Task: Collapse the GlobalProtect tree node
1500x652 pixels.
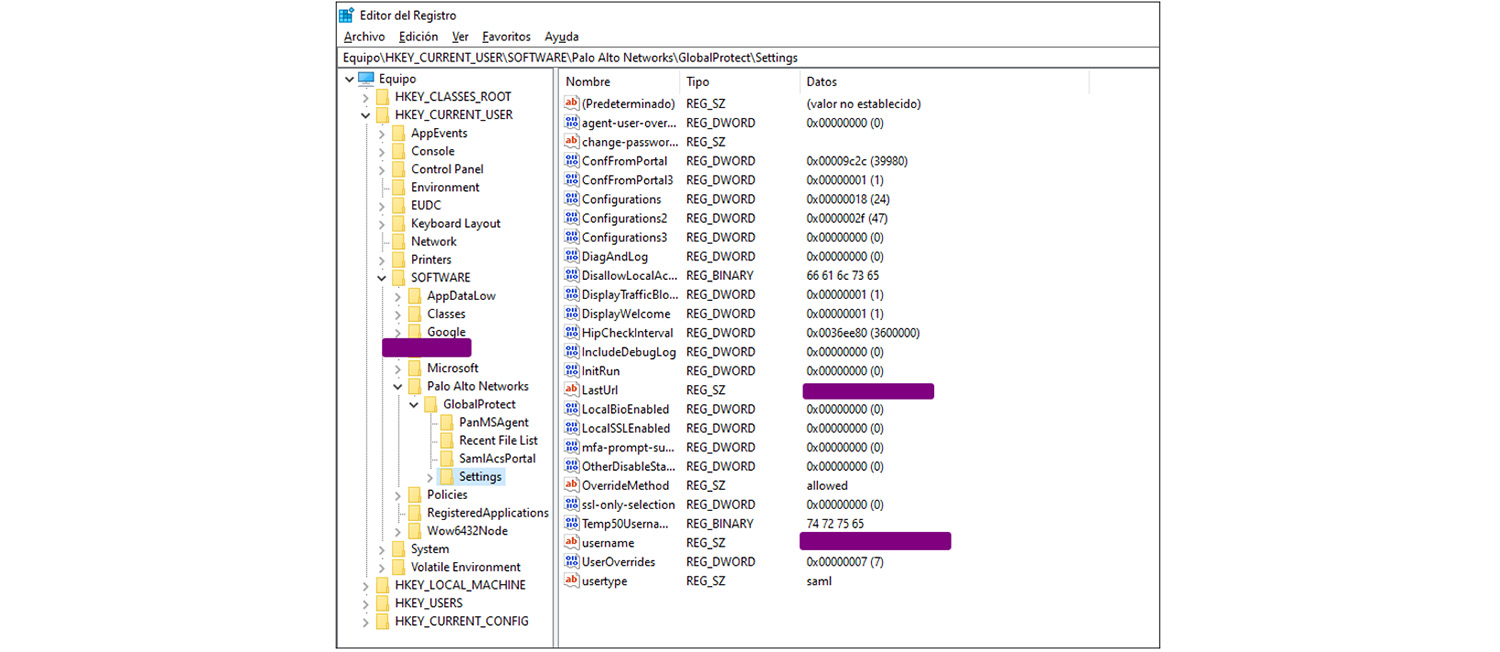Action: tap(413, 405)
